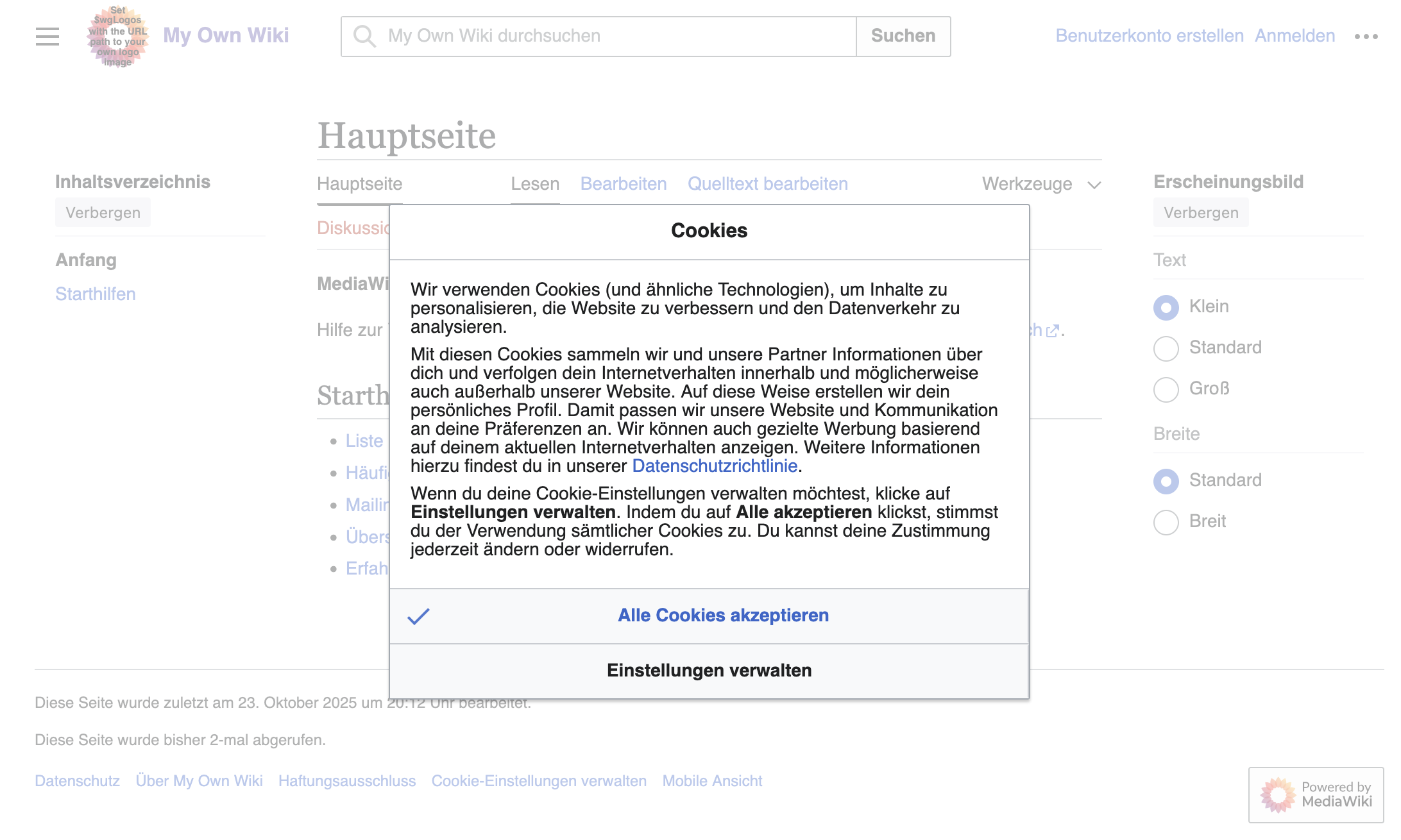Open the Quelltext bearbeiten tab

point(767,184)
